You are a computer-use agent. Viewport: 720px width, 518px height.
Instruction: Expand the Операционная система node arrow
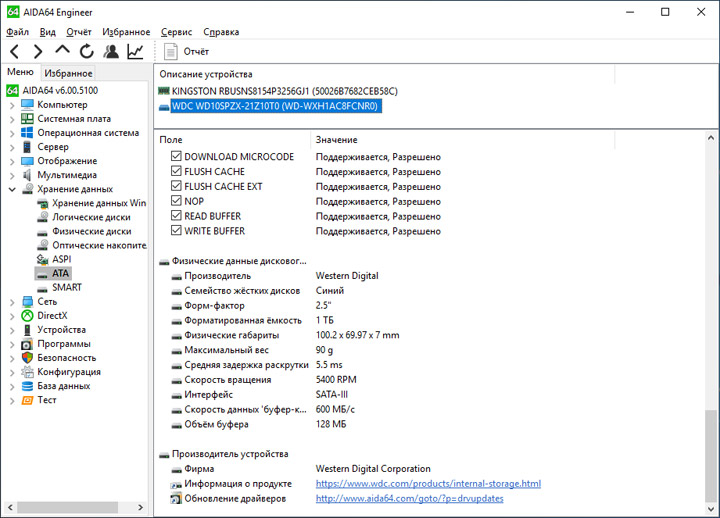coord(12,134)
